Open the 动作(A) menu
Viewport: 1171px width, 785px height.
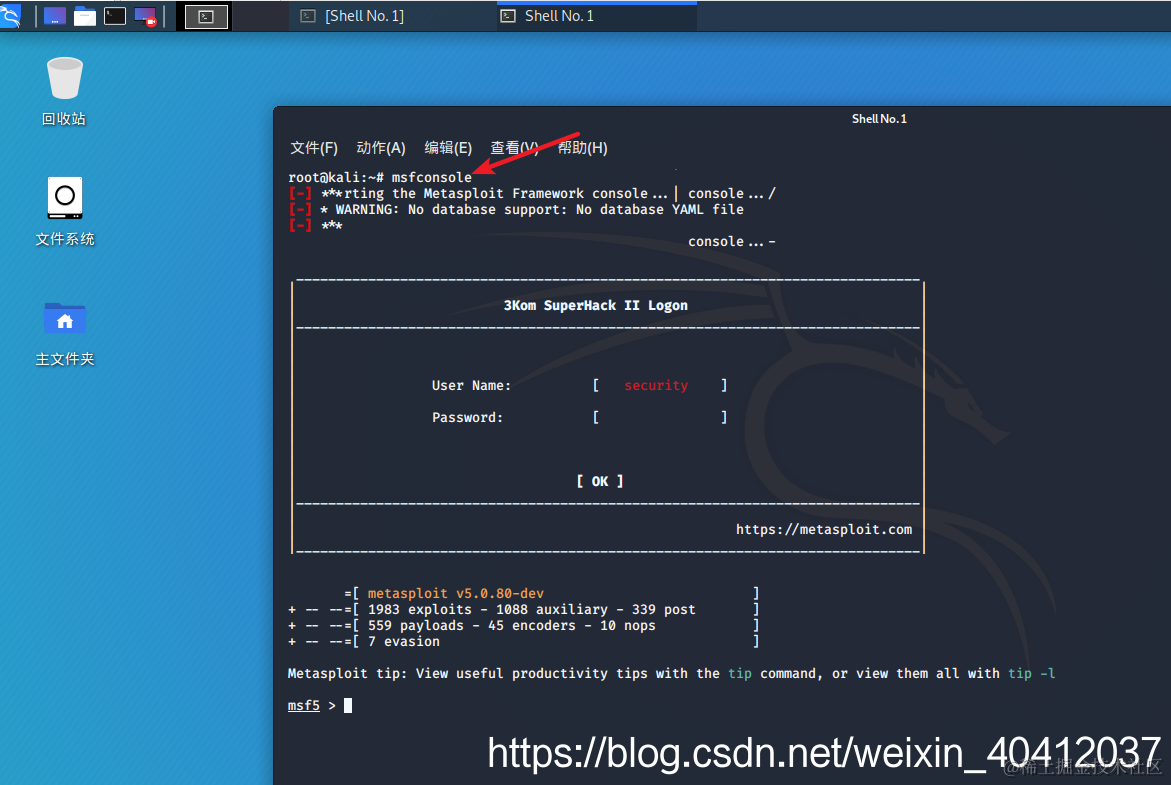coord(381,148)
